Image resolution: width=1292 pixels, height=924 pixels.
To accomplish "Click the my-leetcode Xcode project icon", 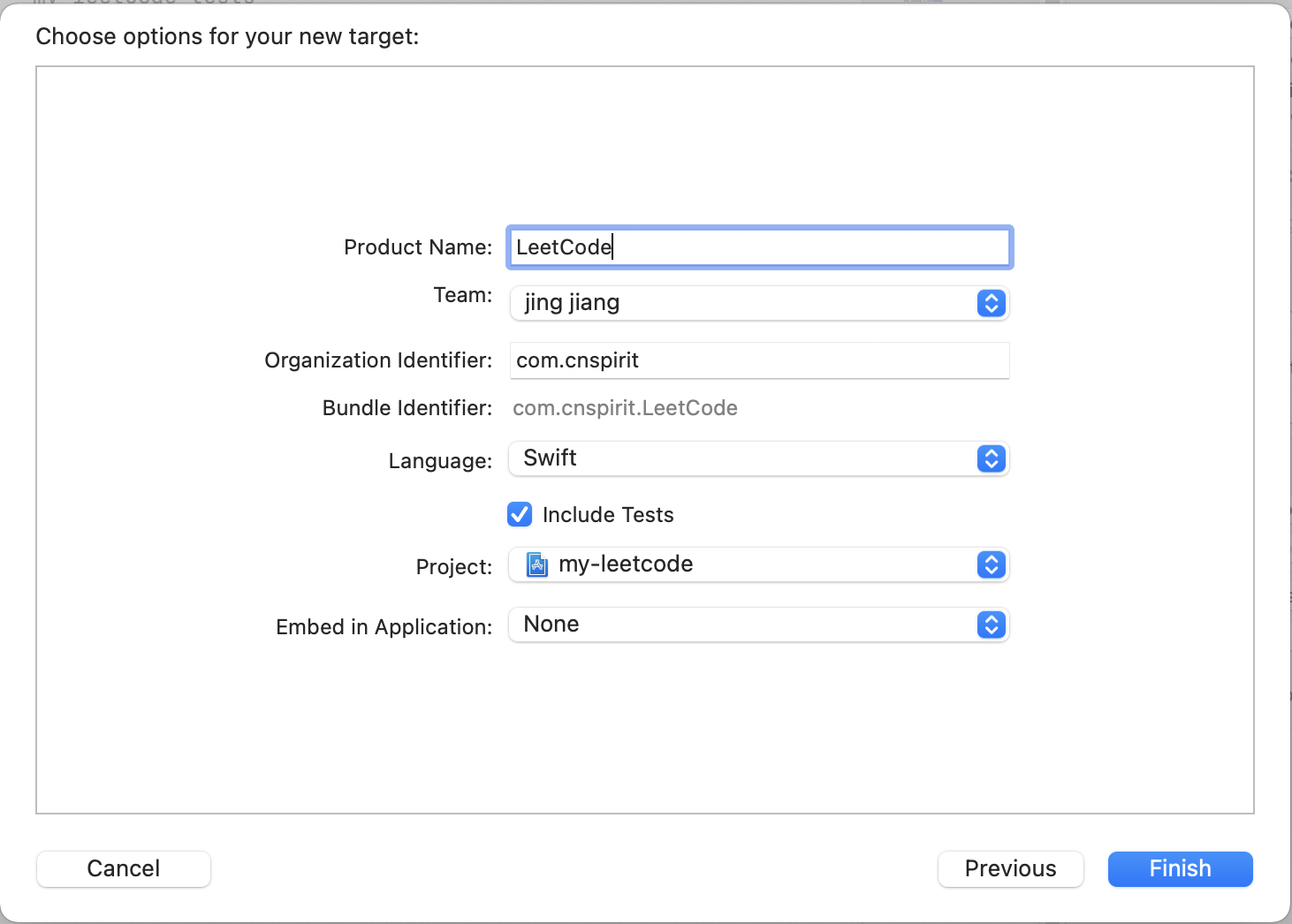I will pos(537,564).
